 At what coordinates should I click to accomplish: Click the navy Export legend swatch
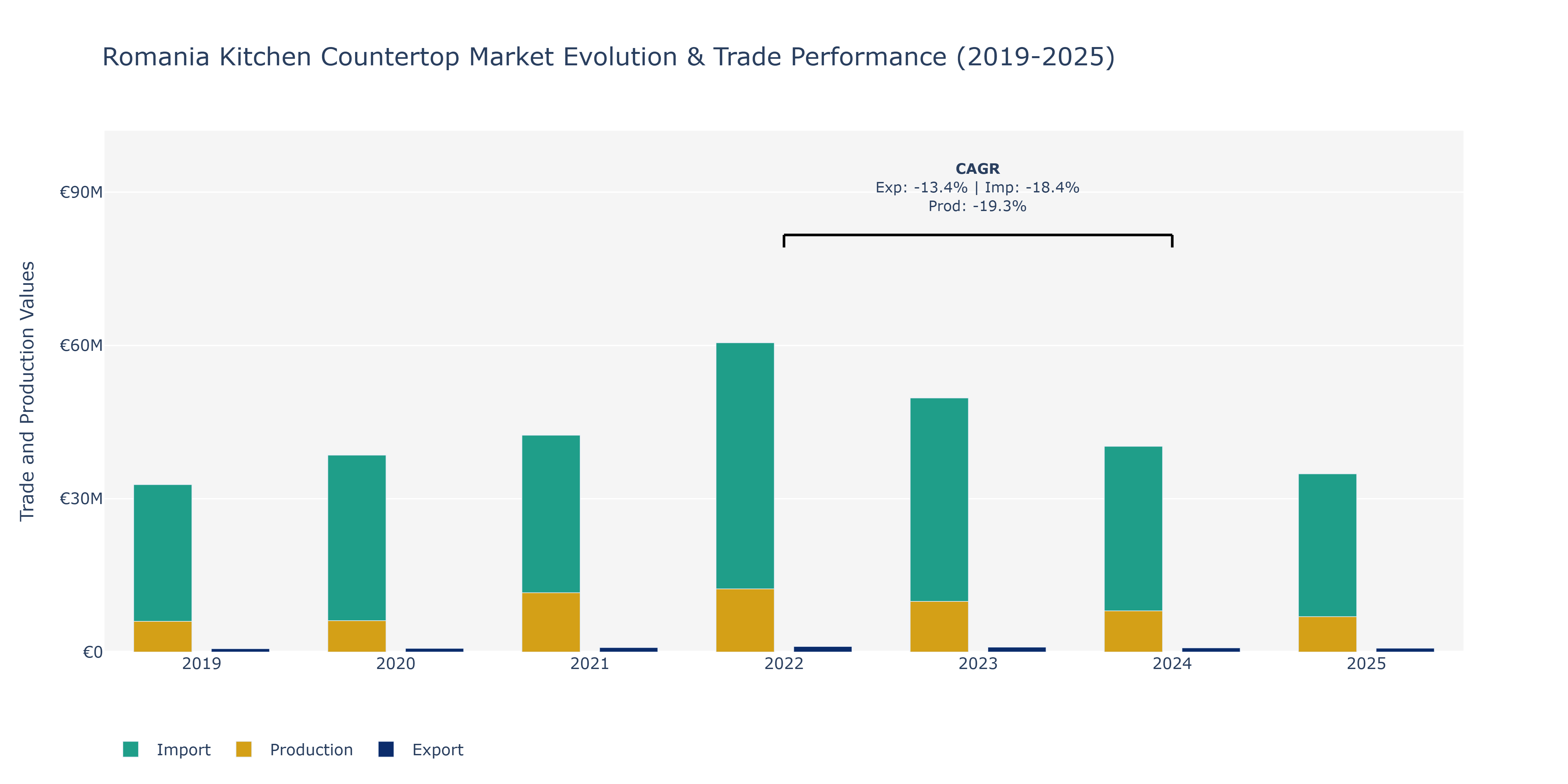(x=386, y=749)
